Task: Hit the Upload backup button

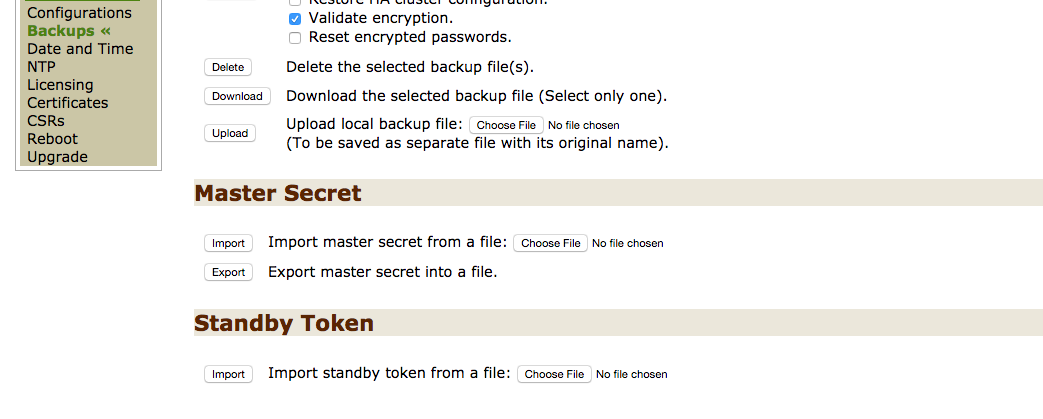Action: (x=229, y=133)
